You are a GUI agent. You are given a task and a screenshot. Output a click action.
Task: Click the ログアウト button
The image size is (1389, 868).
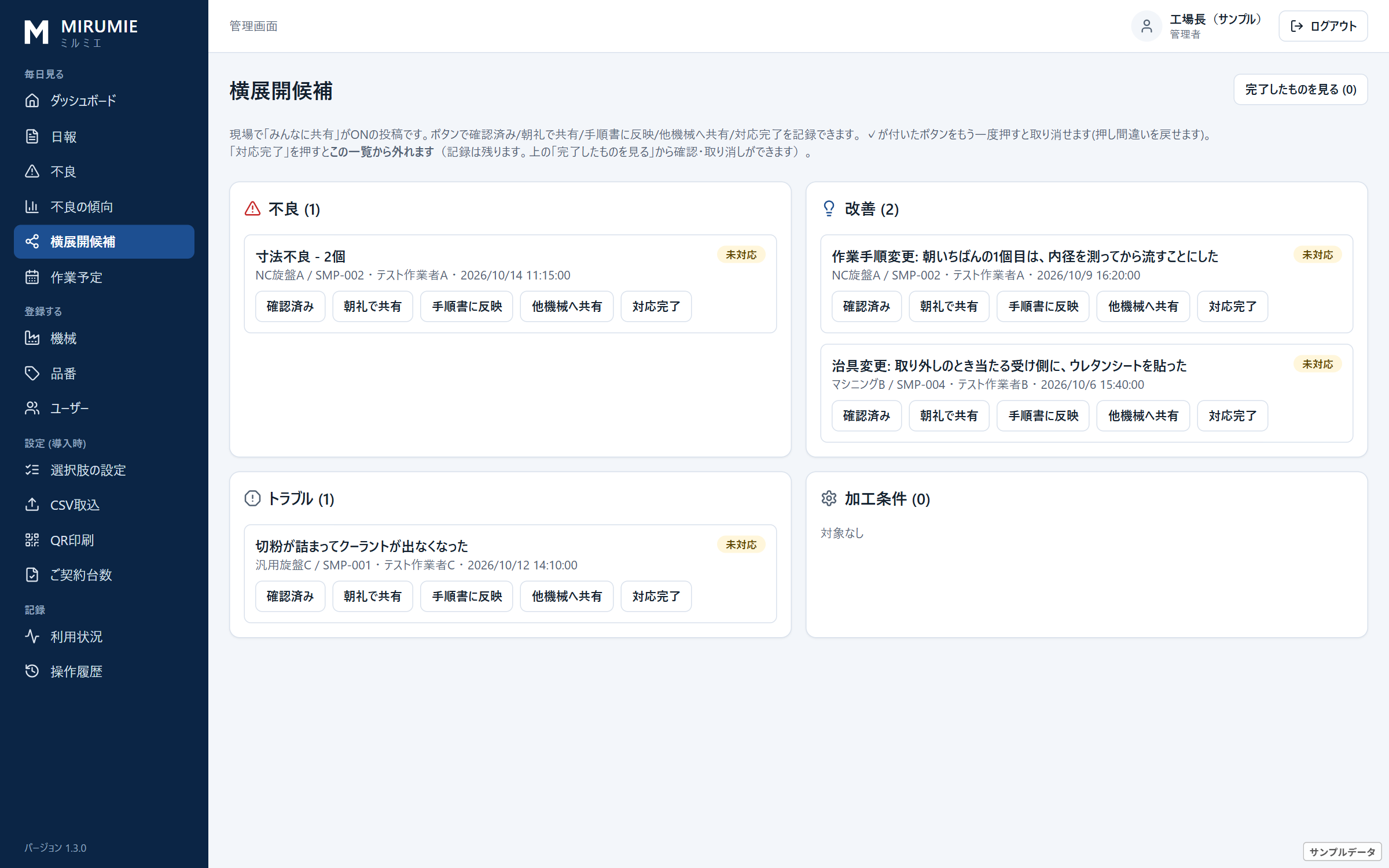coord(1323,26)
